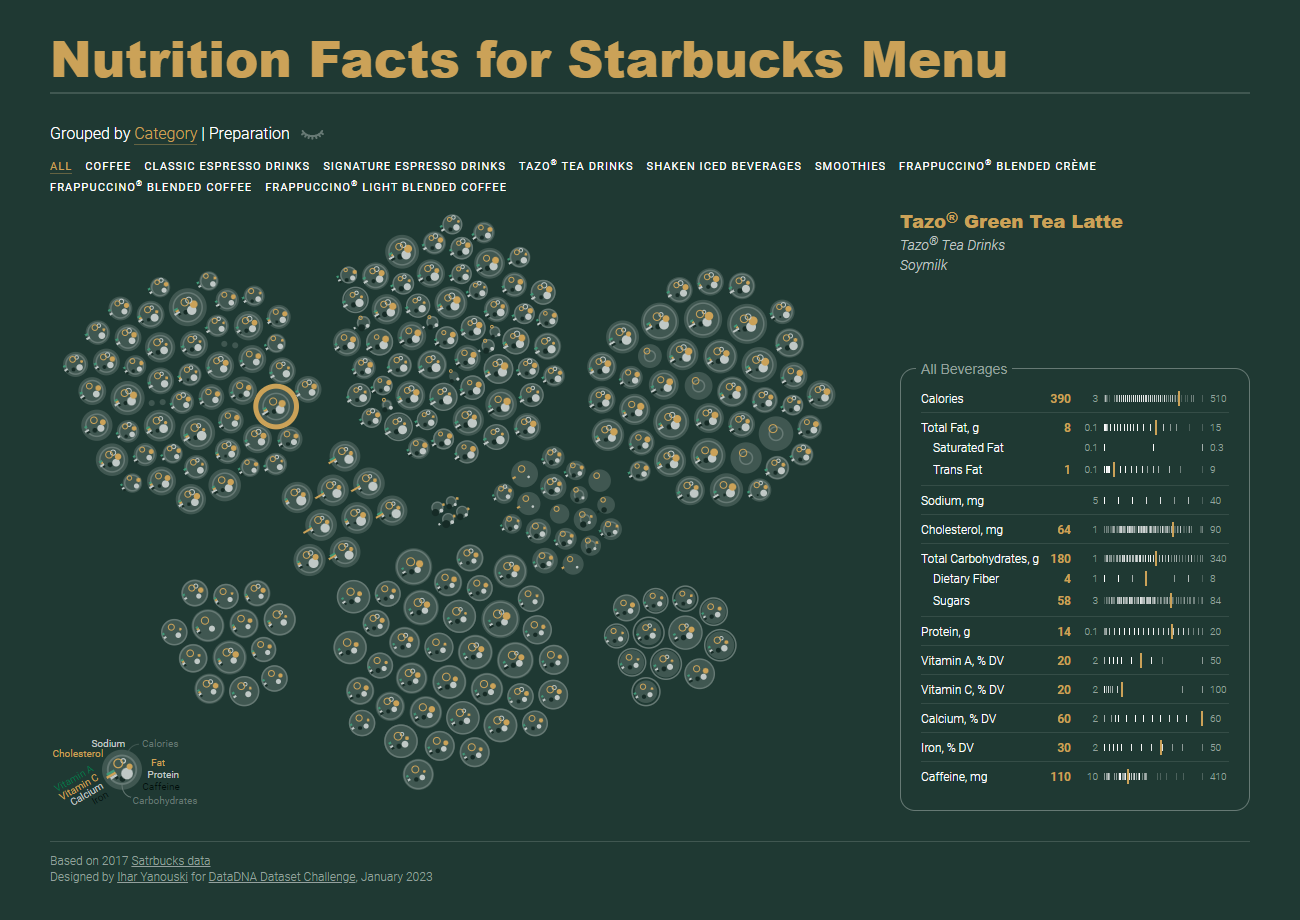Click the 'Cholesterol, mg' label

[962, 530]
